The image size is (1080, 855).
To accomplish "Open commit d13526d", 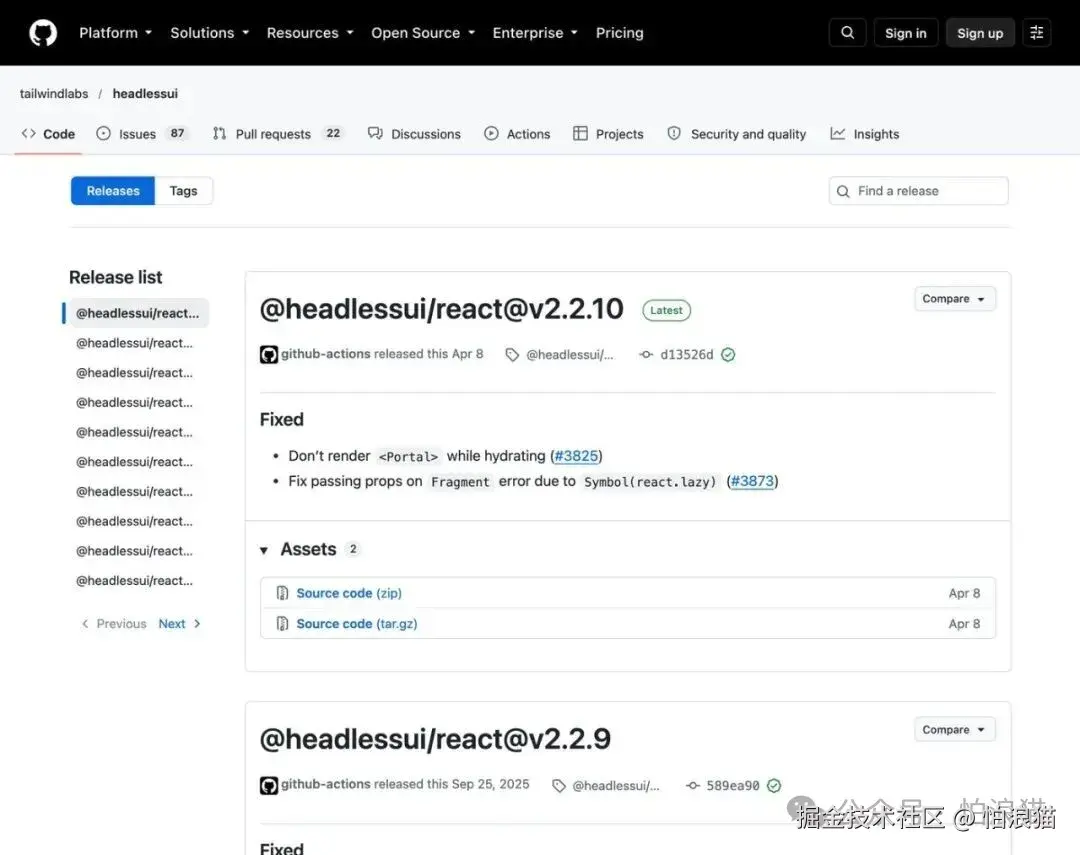I will (687, 354).
